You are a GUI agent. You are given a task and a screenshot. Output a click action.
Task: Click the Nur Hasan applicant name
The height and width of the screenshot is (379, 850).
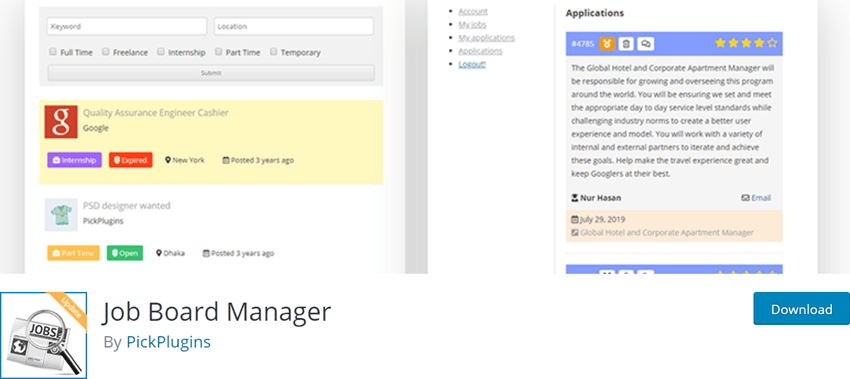[600, 198]
